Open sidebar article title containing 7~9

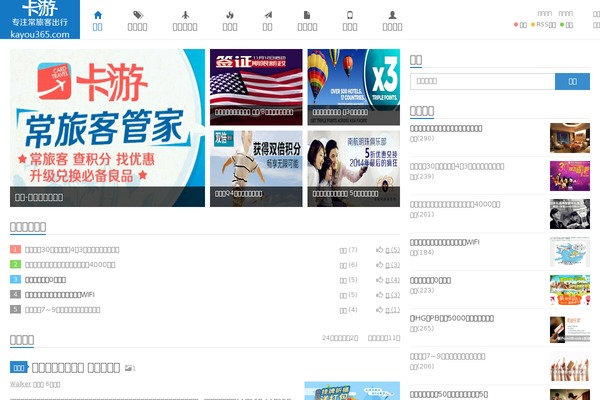(x=447, y=356)
